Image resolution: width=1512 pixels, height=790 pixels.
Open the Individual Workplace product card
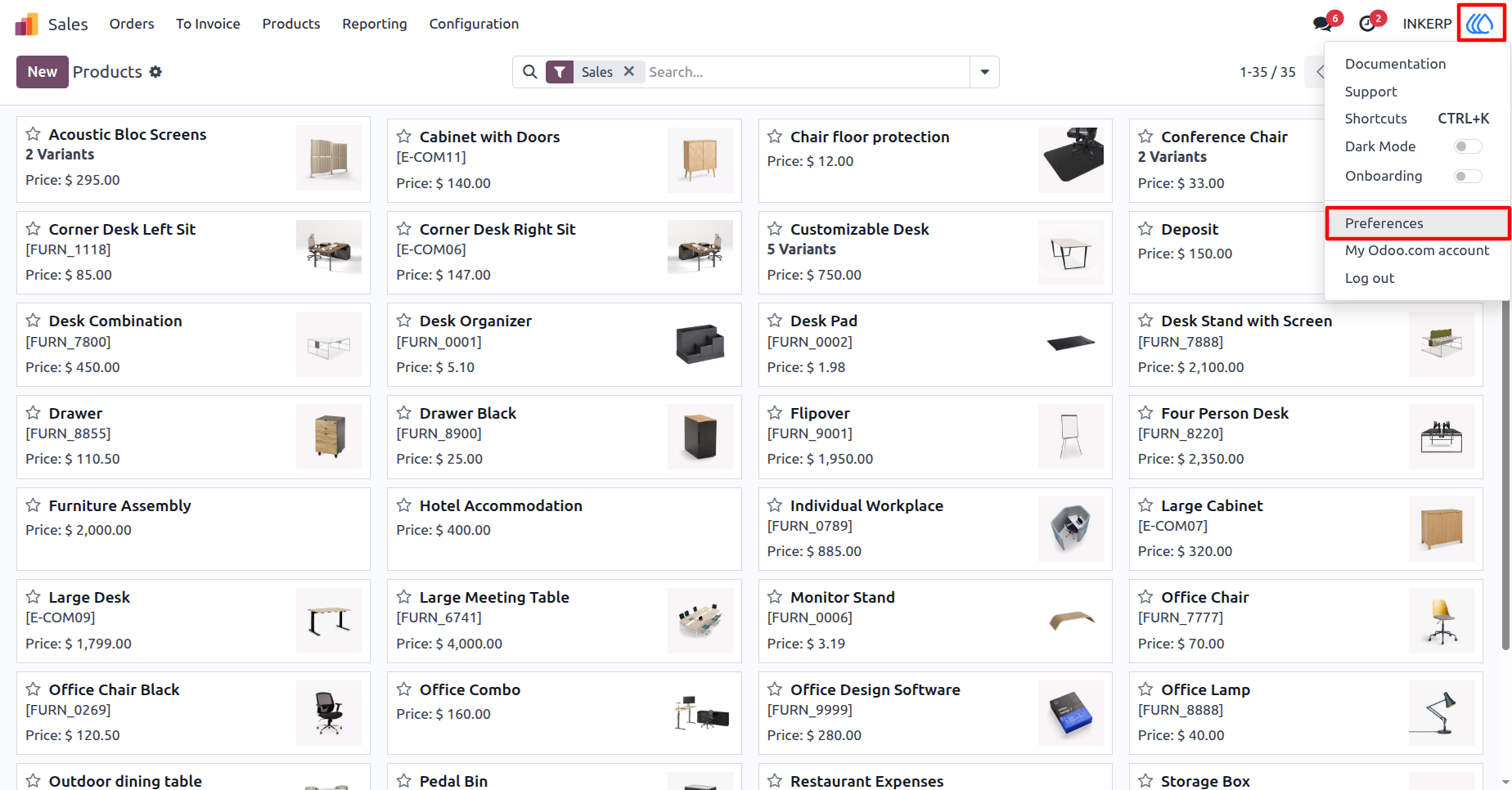(x=935, y=529)
